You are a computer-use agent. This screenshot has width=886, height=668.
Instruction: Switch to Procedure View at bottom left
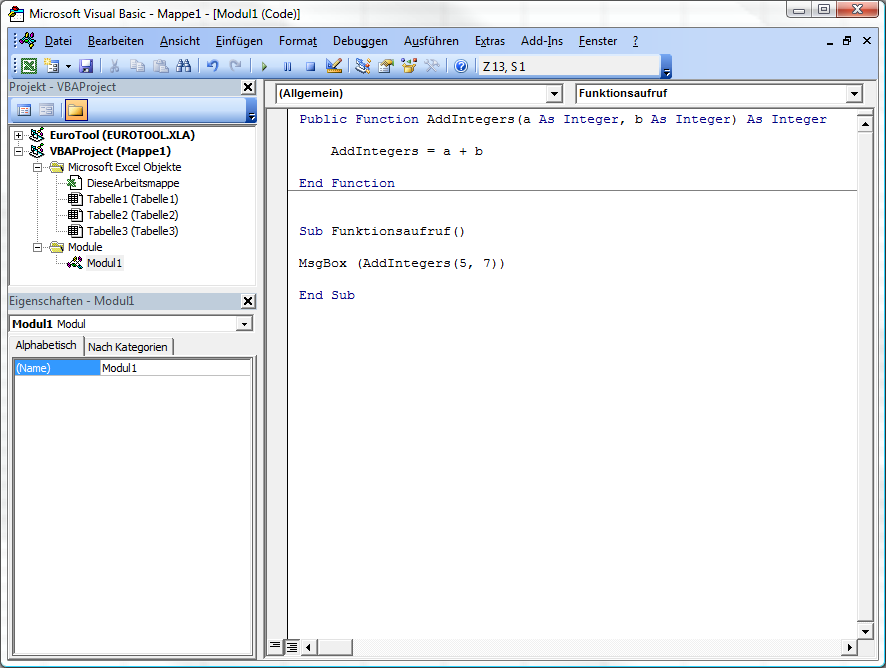[275, 647]
